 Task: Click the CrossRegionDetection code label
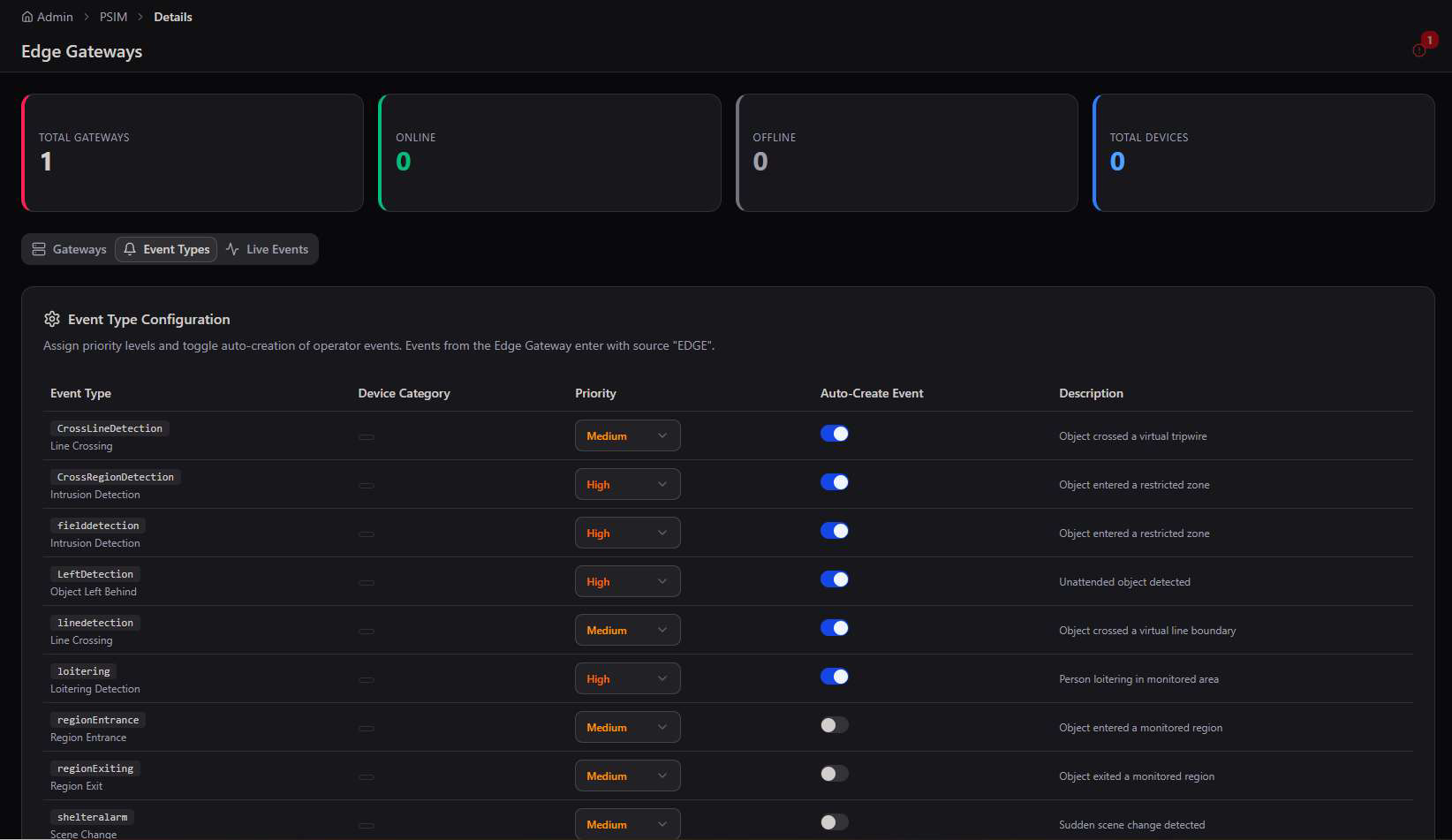(x=116, y=477)
